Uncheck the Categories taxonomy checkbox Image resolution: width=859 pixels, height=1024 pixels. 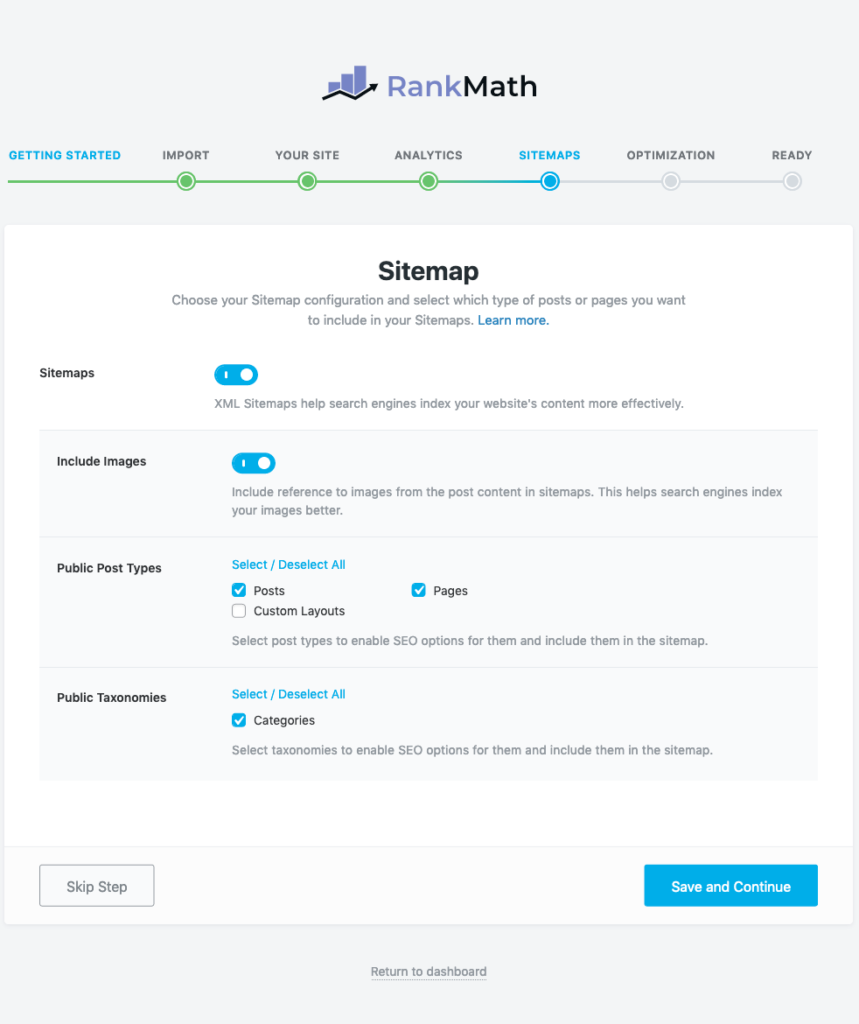click(x=239, y=720)
